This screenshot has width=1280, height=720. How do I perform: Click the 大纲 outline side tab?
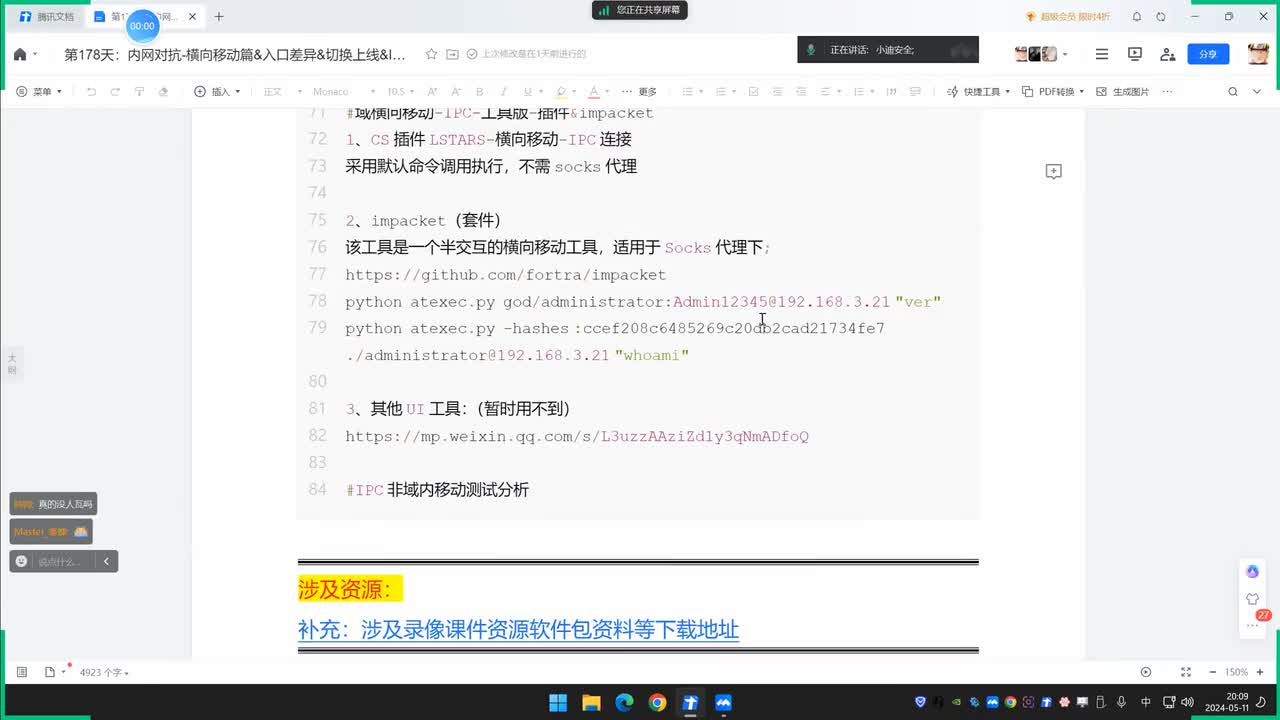pos(12,363)
